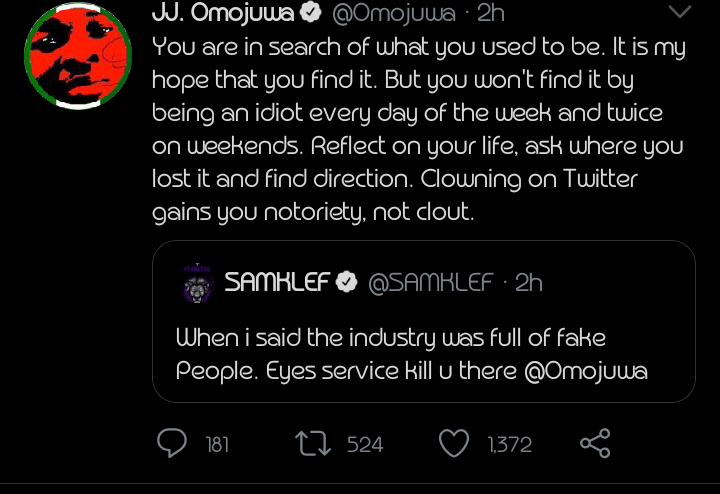The image size is (720, 494).
Task: Retweet this tweet using the retweet icon
Action: coord(317,443)
